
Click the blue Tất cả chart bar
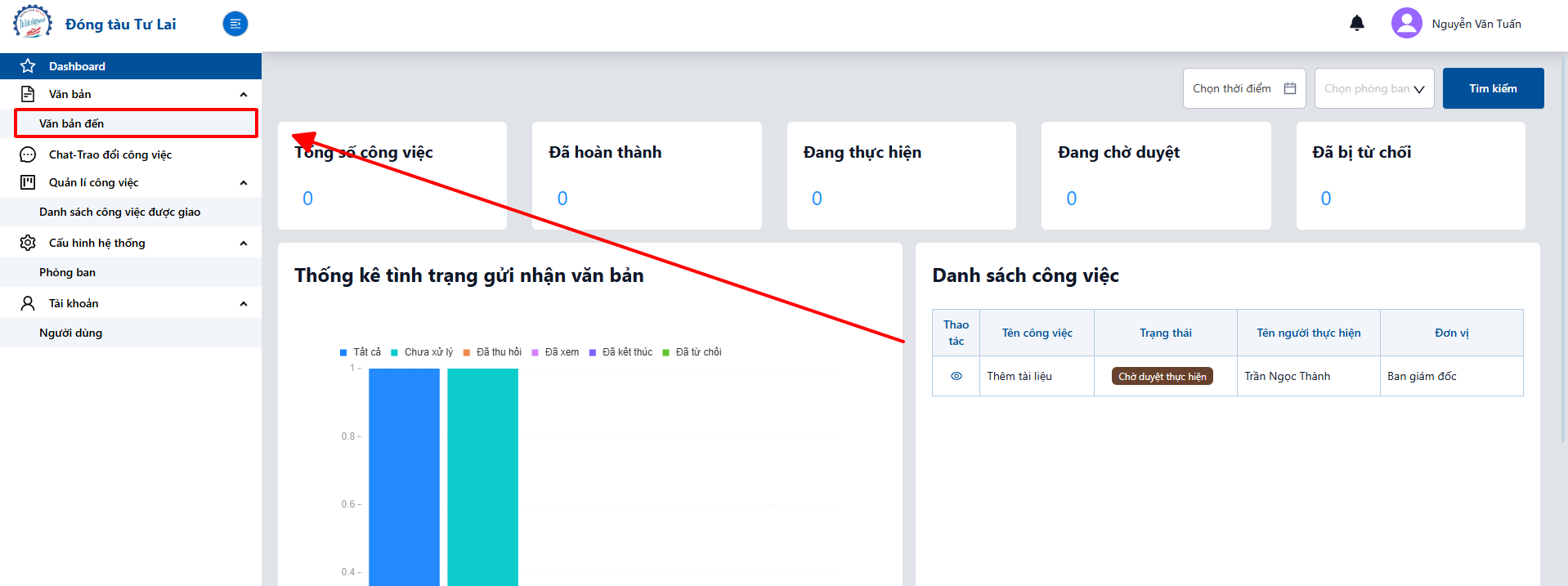(x=404, y=477)
